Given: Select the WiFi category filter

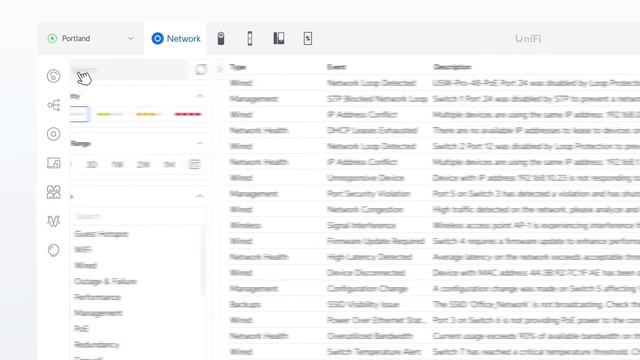Looking at the screenshot, I should coord(83,250).
